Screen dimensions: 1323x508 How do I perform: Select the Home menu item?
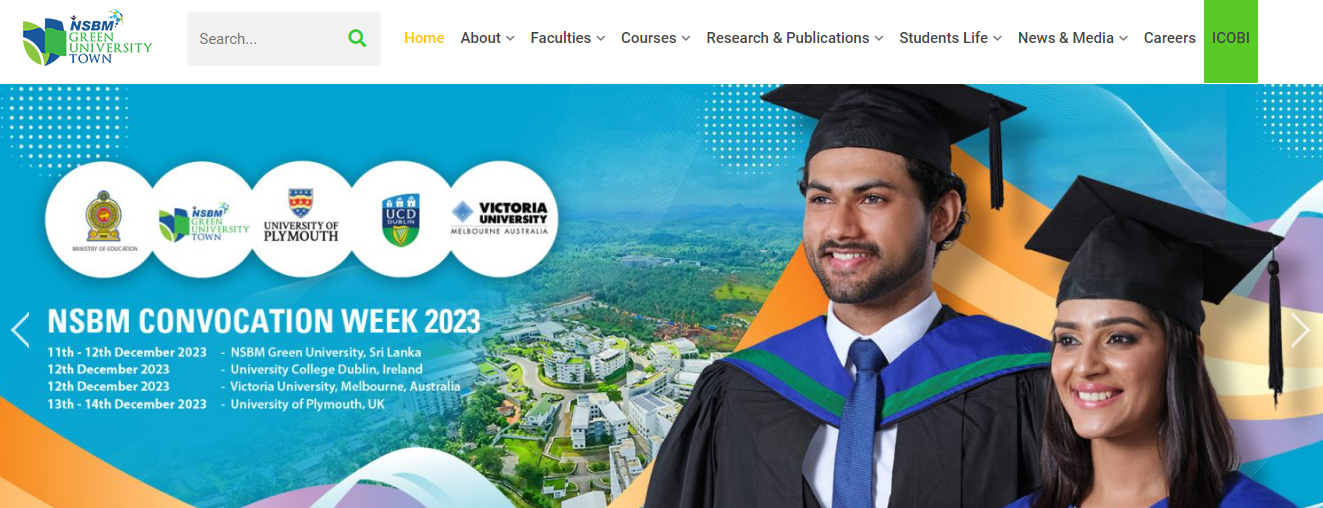(x=424, y=38)
